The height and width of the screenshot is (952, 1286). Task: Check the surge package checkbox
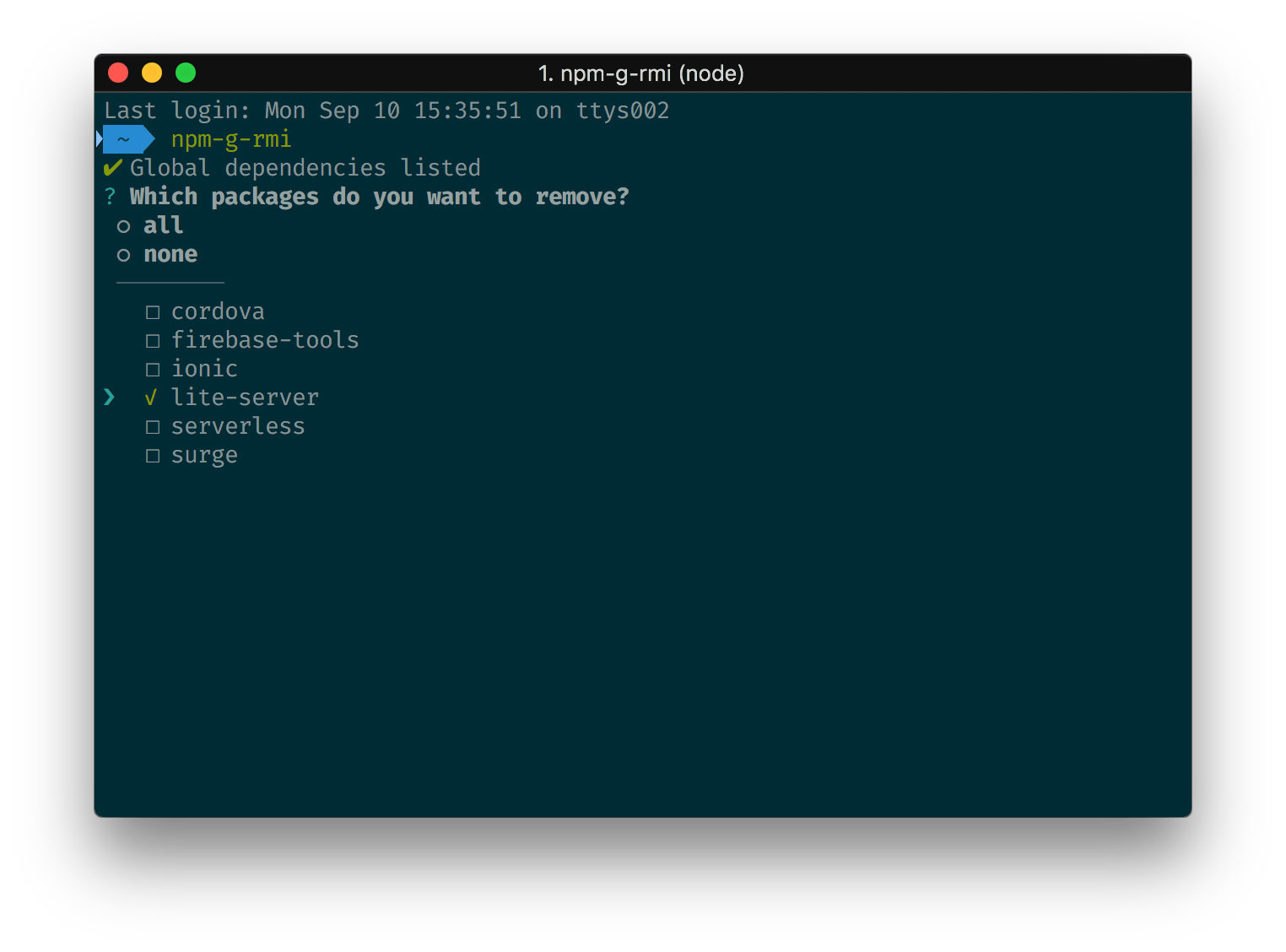(153, 455)
